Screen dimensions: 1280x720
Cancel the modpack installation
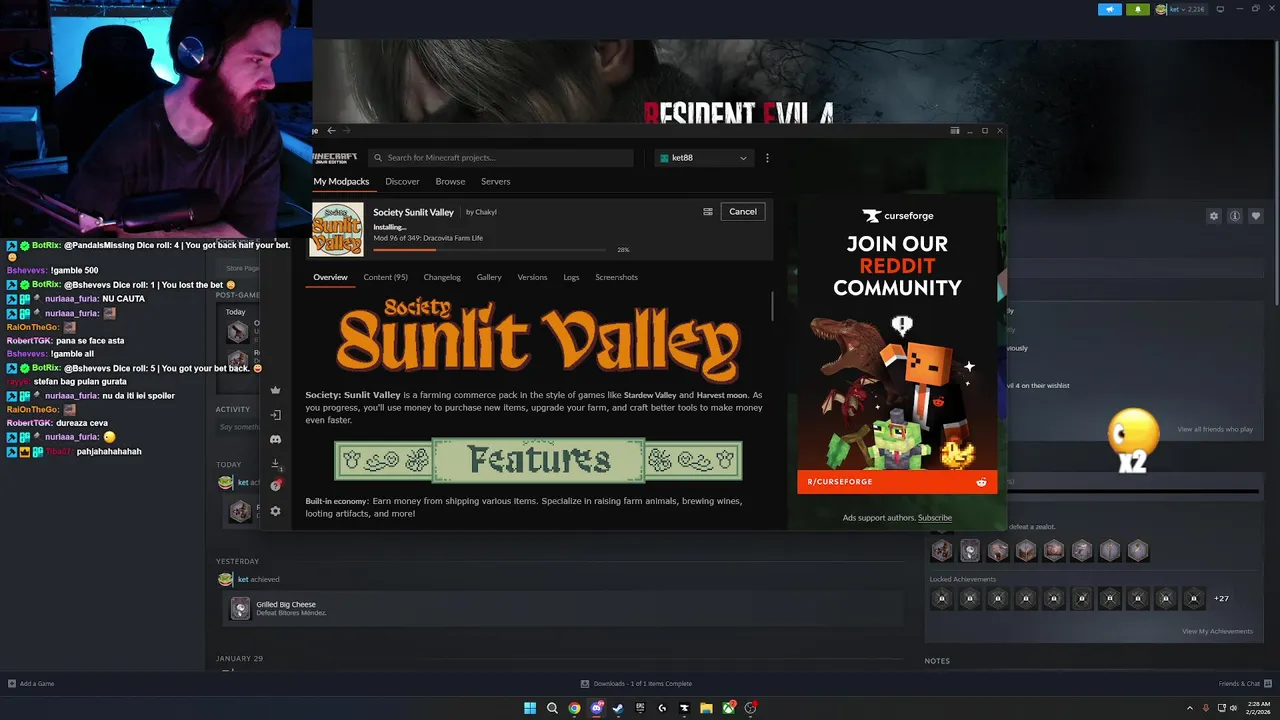tap(743, 212)
